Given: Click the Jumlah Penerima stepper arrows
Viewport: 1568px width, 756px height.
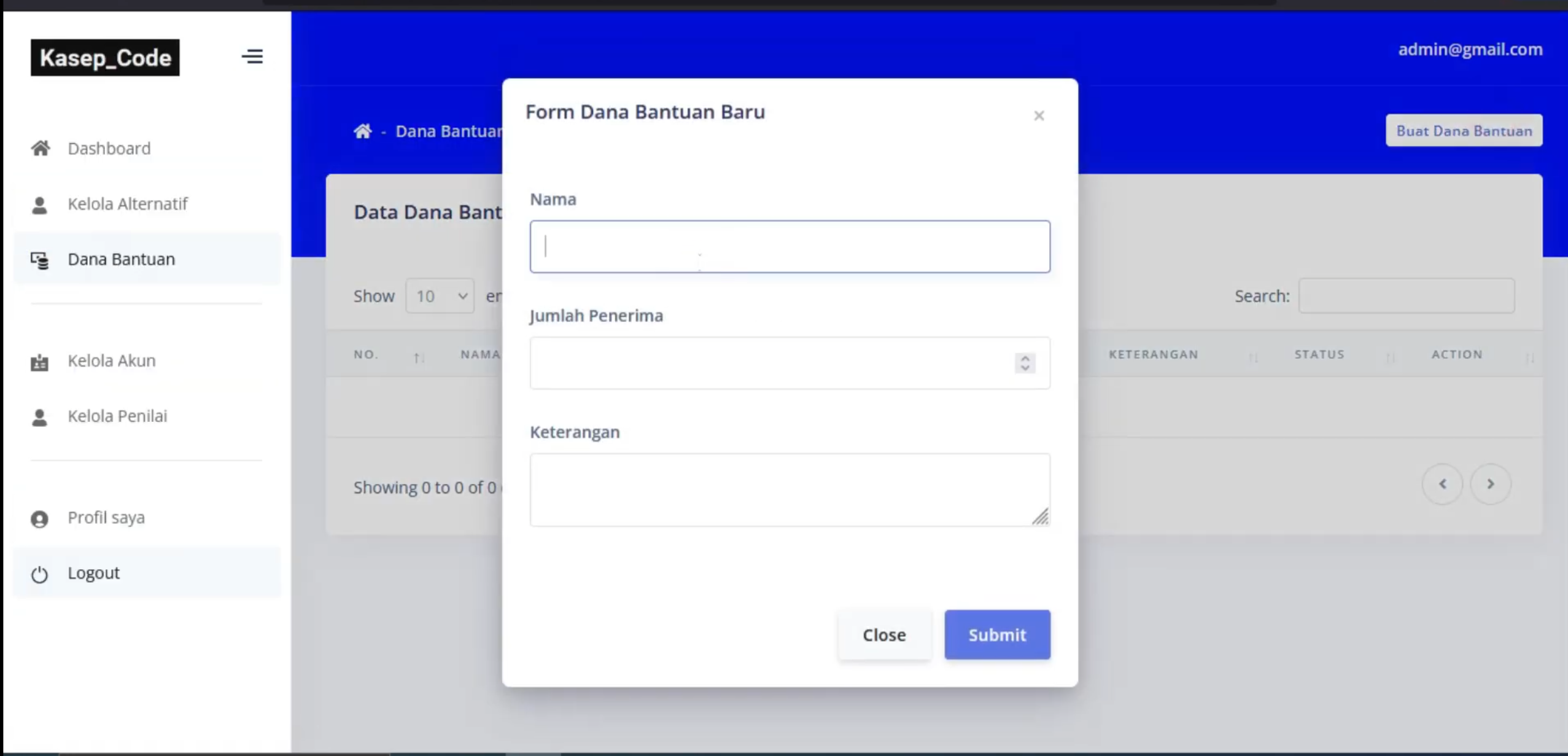Looking at the screenshot, I should coord(1025,363).
